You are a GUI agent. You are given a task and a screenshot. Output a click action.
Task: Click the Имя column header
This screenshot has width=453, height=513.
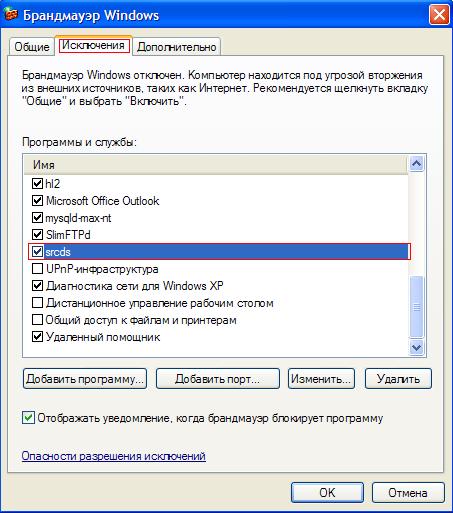click(215, 165)
